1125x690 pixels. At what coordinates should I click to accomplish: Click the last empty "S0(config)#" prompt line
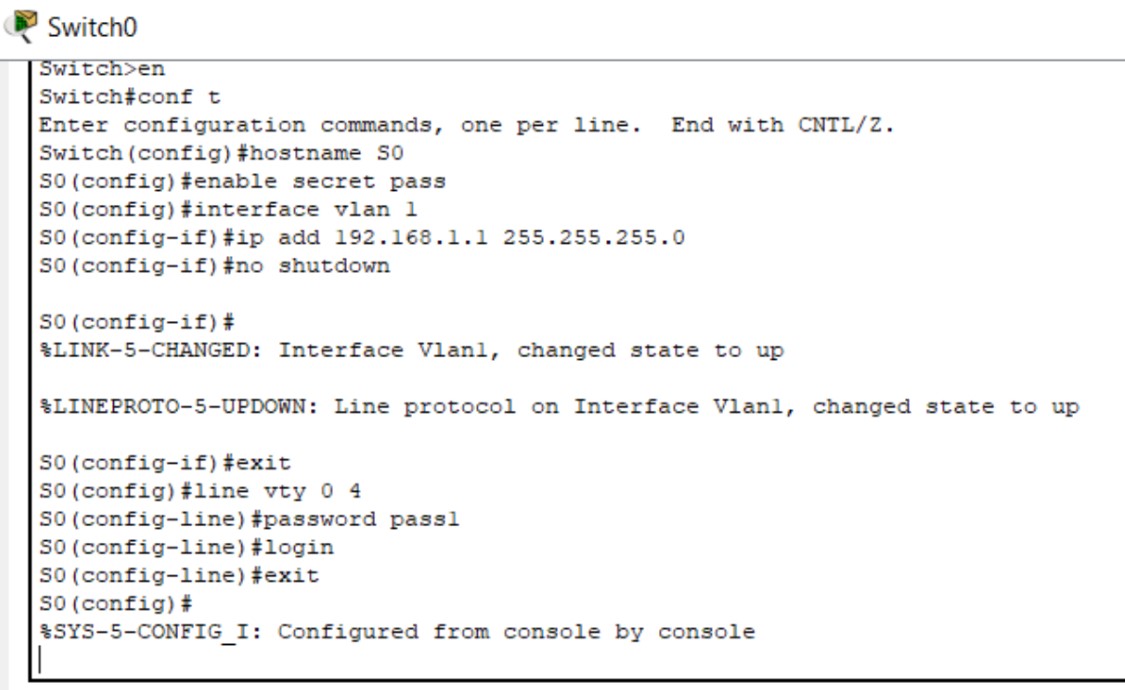pyautogui.click(x=115, y=603)
